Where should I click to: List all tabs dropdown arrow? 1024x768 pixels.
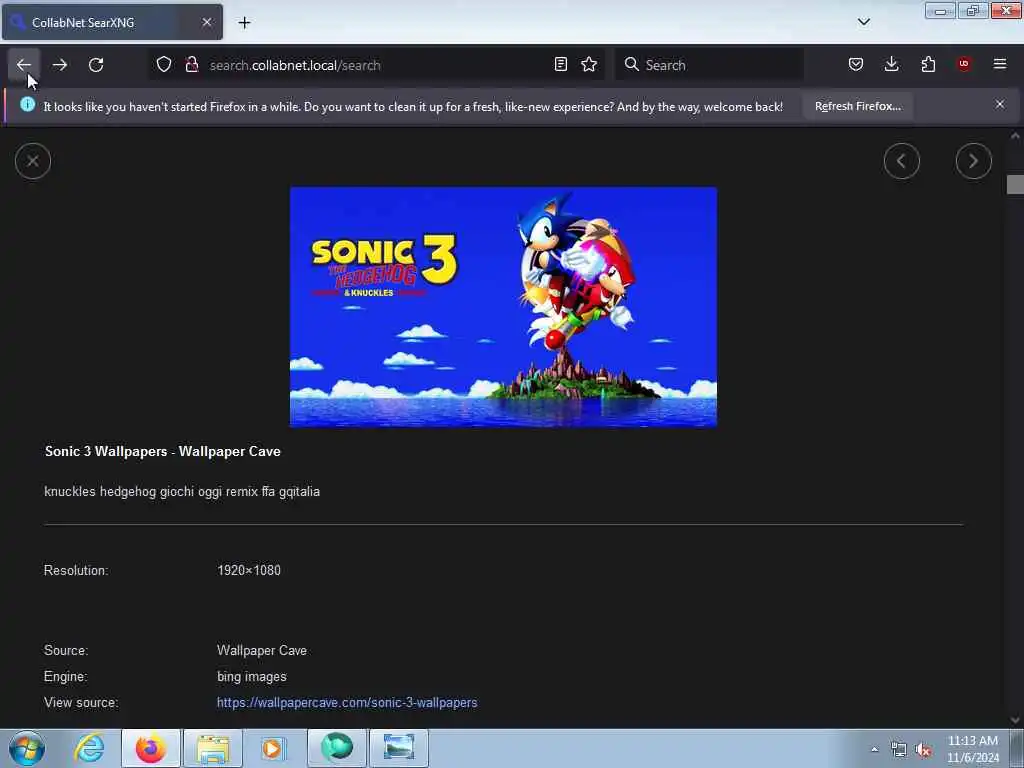coord(863,22)
